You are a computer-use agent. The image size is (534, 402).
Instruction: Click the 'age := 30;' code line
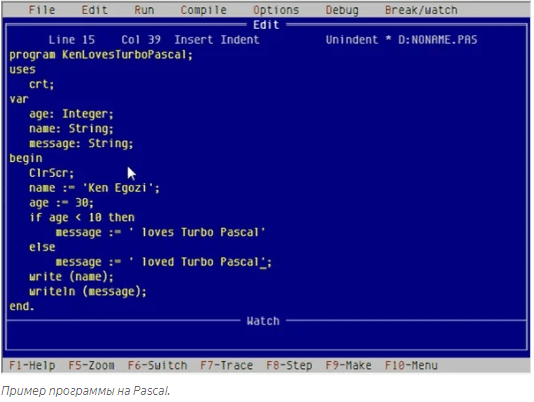61,203
